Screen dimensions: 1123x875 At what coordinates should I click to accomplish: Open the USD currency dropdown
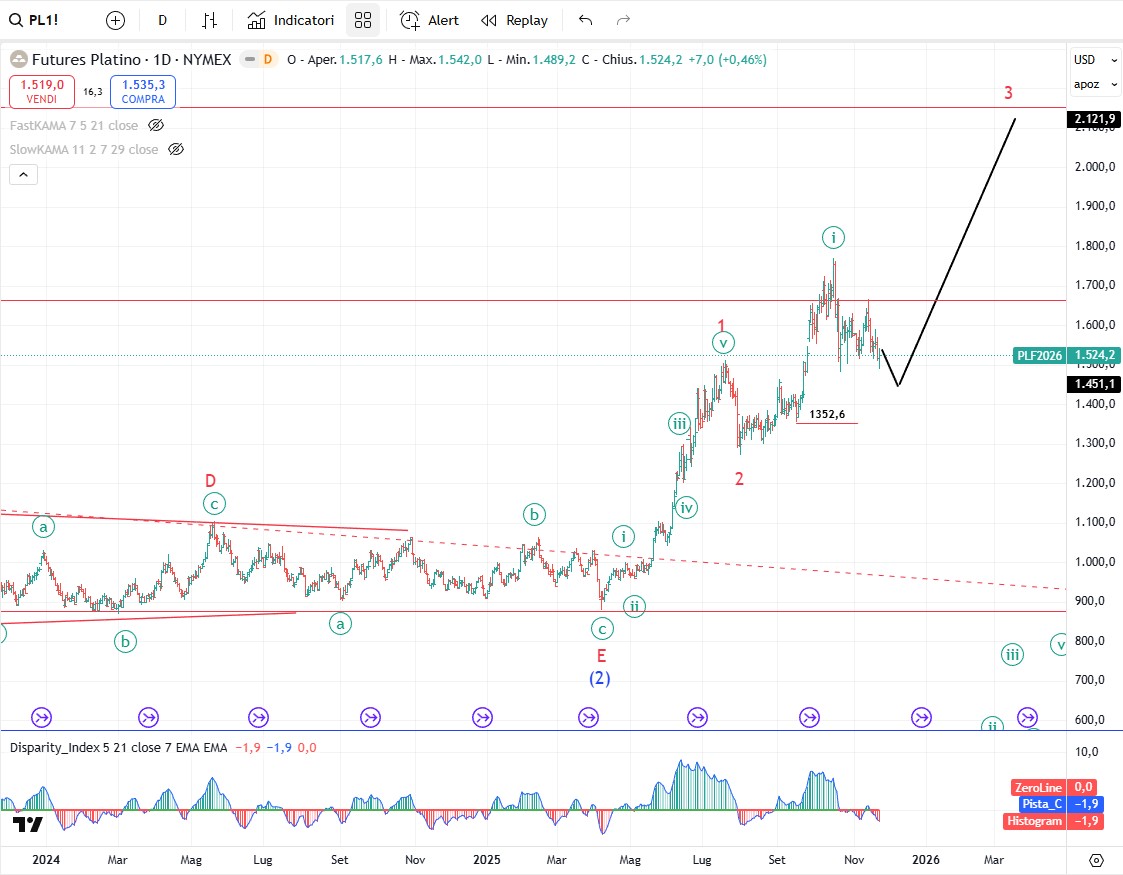click(x=1085, y=60)
